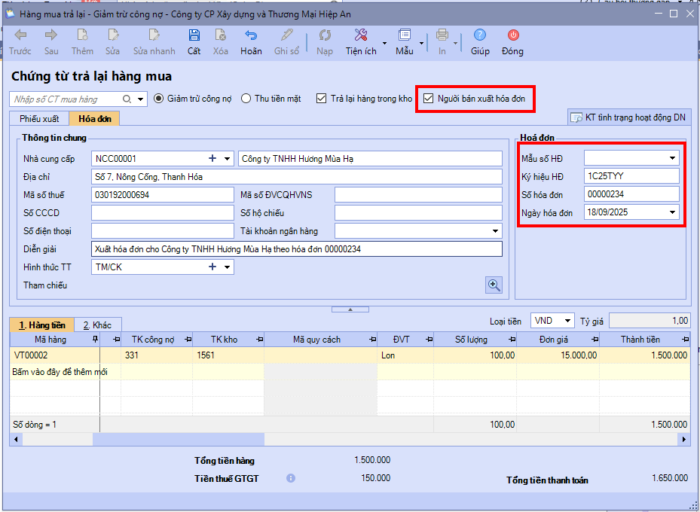The width and height of the screenshot is (700, 512).
Task: Click the Hoãn (undo) toolbar icon
Action: 251,36
